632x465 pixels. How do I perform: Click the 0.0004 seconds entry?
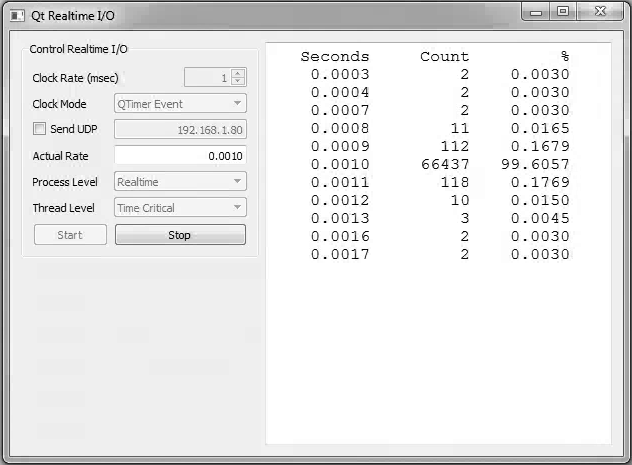pyautogui.click(x=340, y=93)
